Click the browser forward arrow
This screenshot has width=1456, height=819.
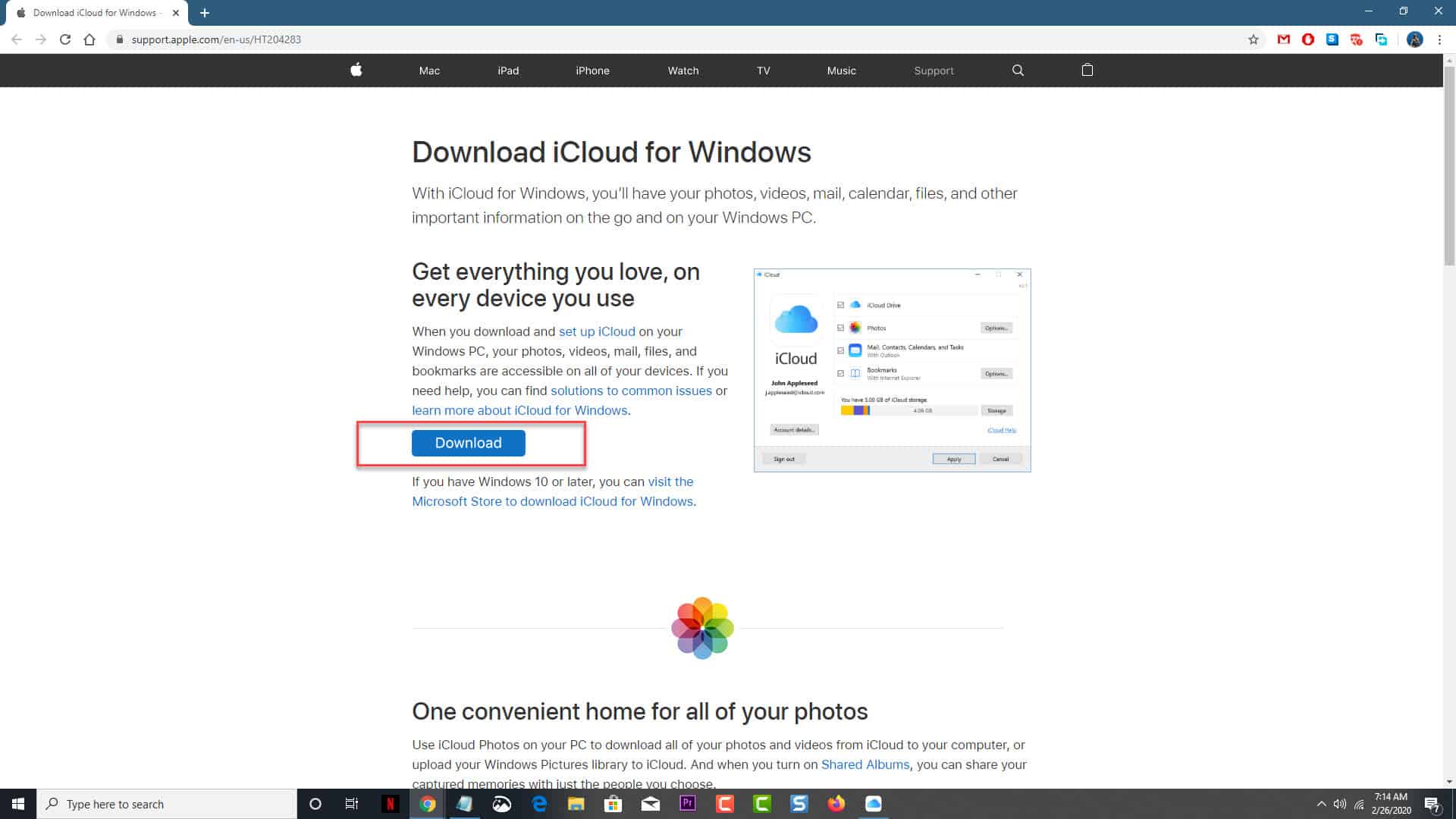[41, 39]
